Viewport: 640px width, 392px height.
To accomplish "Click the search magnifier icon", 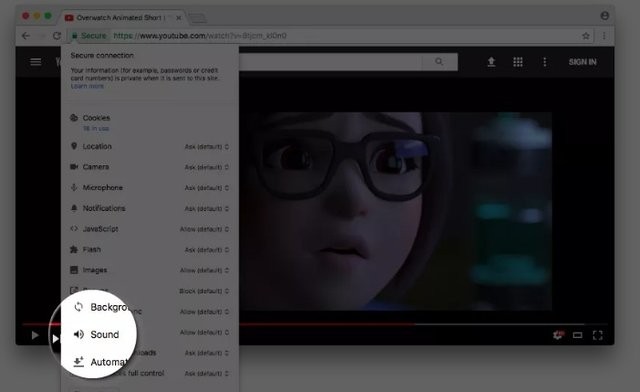I will 439,62.
